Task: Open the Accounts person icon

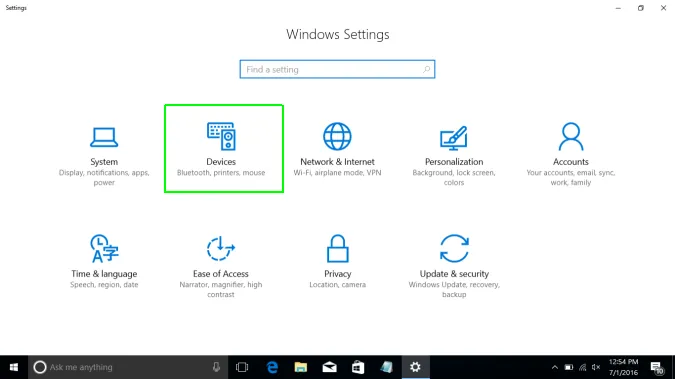Action: click(x=571, y=137)
